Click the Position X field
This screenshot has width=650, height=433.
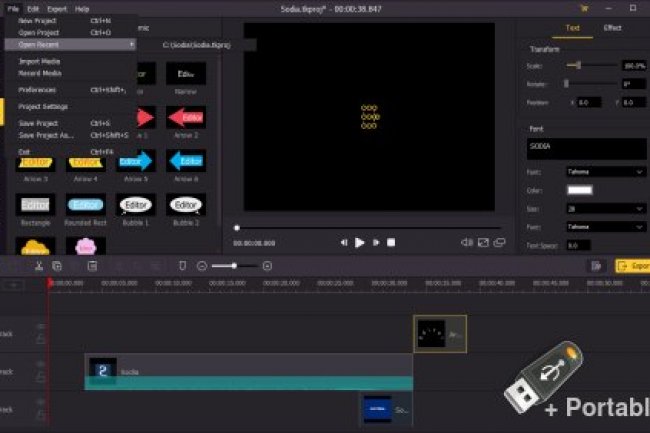[589, 102]
